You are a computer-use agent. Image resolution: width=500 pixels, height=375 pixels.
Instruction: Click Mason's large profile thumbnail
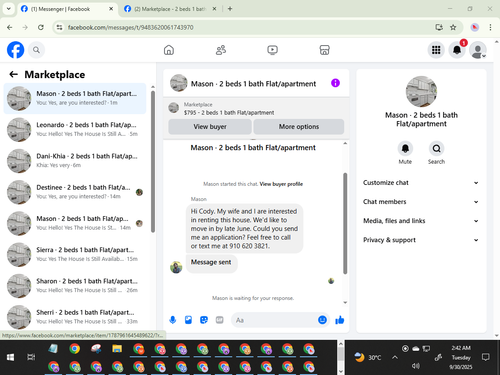[x=421, y=91]
